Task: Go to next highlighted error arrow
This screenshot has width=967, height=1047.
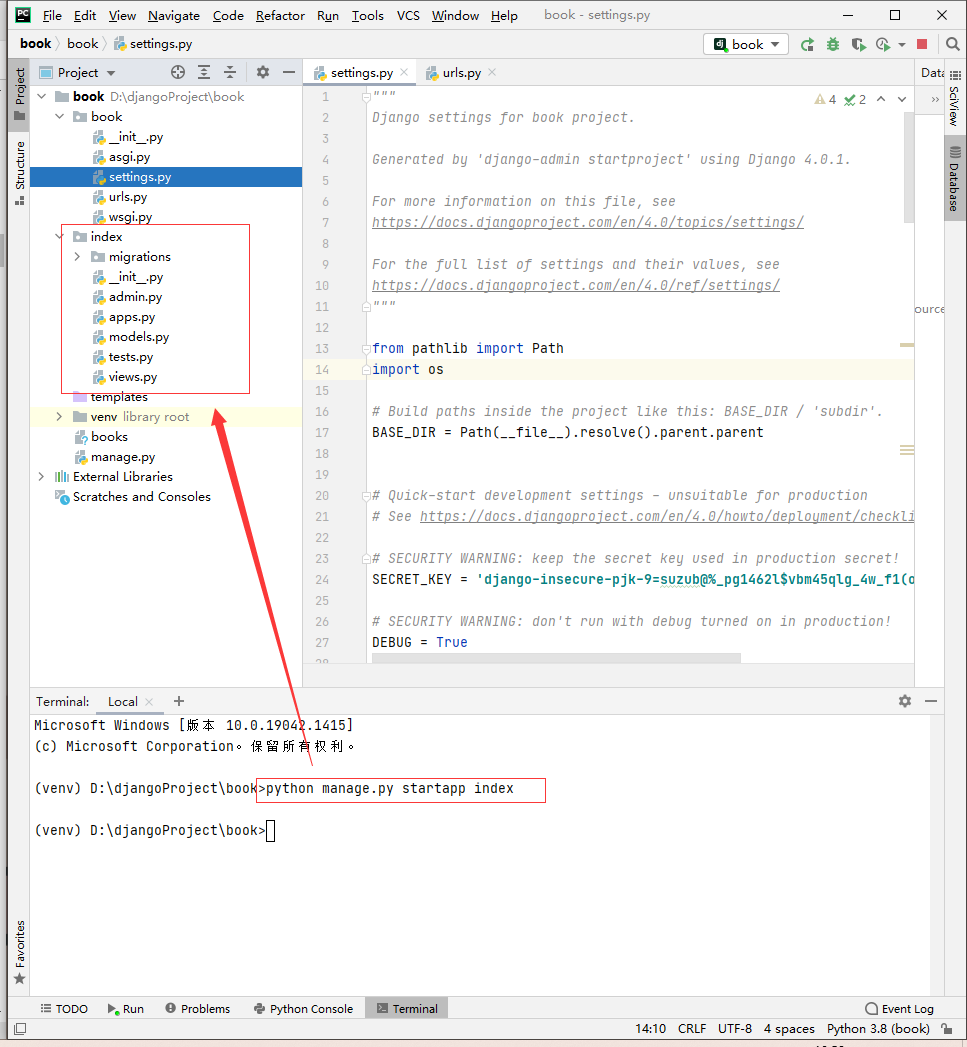Action: 902,99
